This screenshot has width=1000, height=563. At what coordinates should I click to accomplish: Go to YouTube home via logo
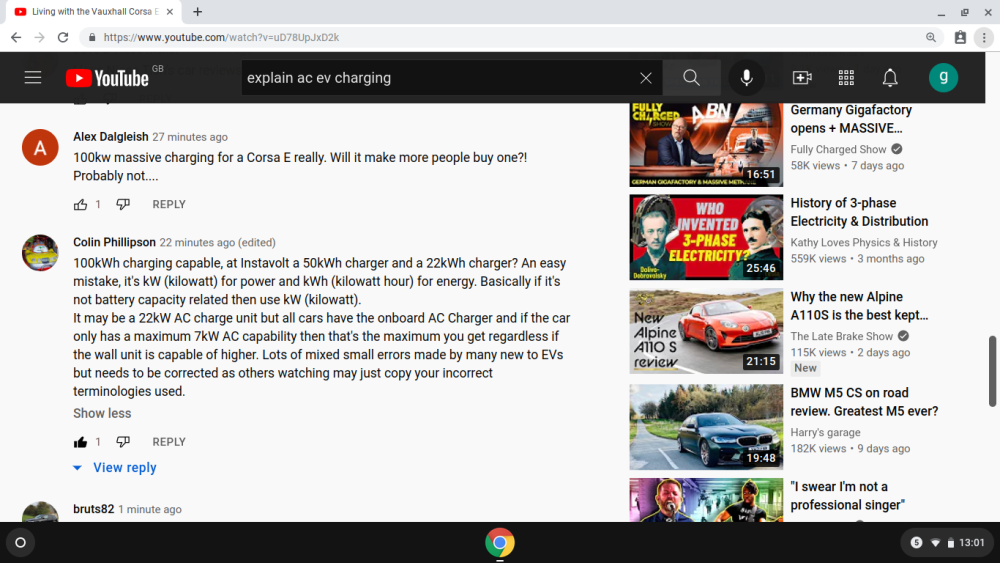tap(107, 78)
